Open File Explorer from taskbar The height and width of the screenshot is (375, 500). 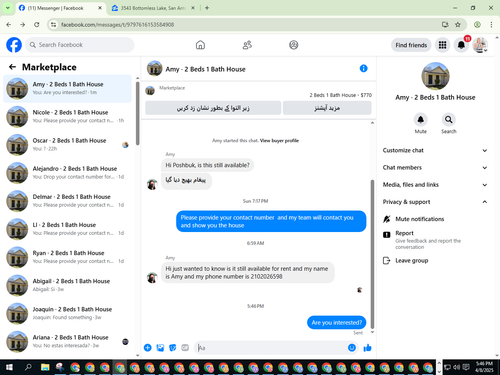pyautogui.click(x=45, y=367)
